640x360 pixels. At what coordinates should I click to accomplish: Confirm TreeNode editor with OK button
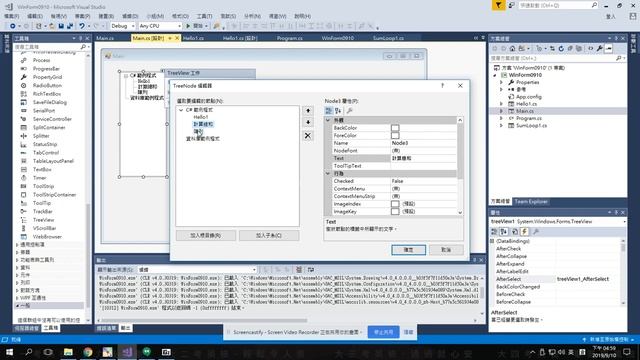click(409, 250)
